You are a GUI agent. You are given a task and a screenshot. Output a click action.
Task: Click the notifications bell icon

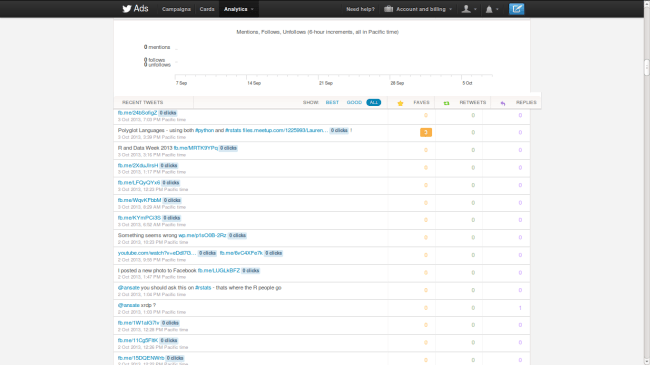(489, 9)
